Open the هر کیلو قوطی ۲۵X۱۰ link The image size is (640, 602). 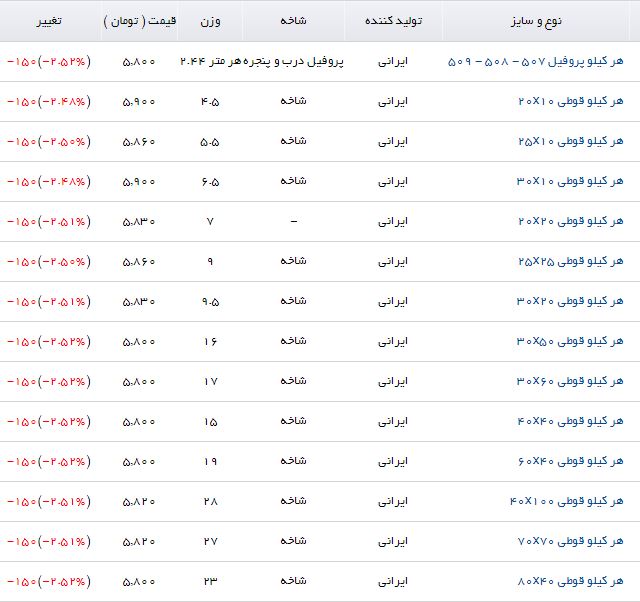[x=571, y=141]
